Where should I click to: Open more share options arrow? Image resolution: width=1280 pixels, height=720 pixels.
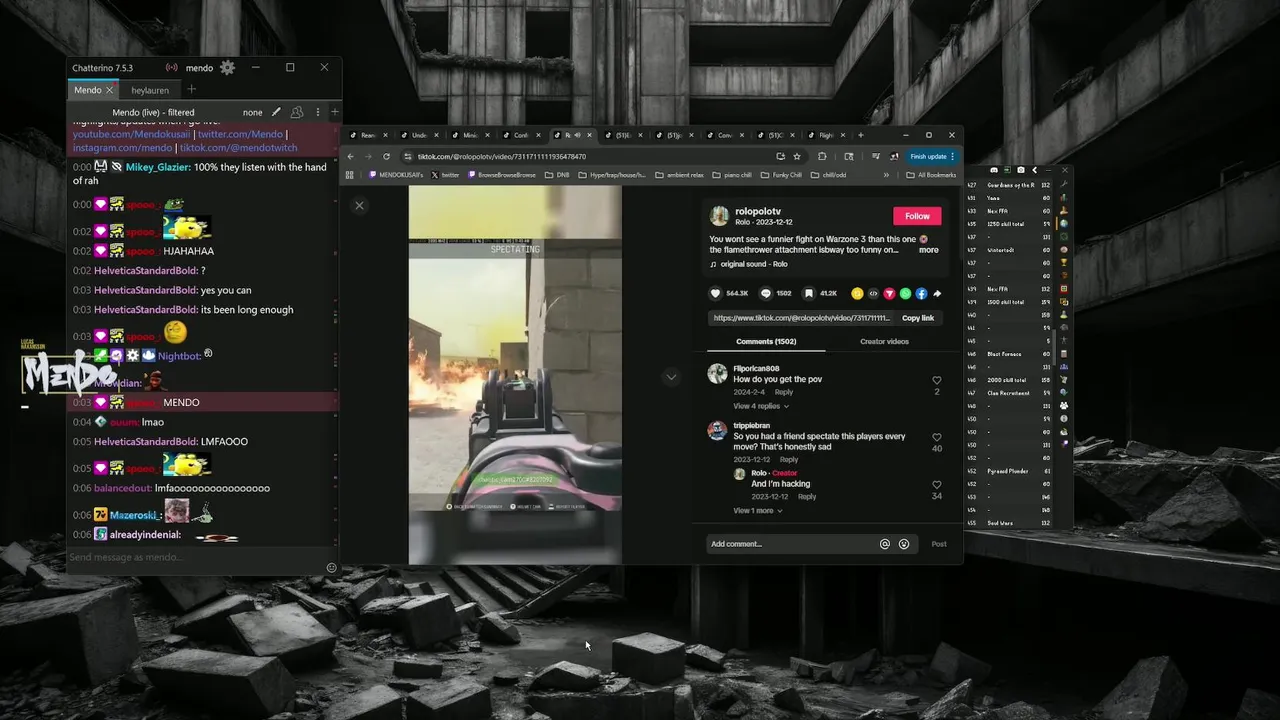[x=937, y=294]
